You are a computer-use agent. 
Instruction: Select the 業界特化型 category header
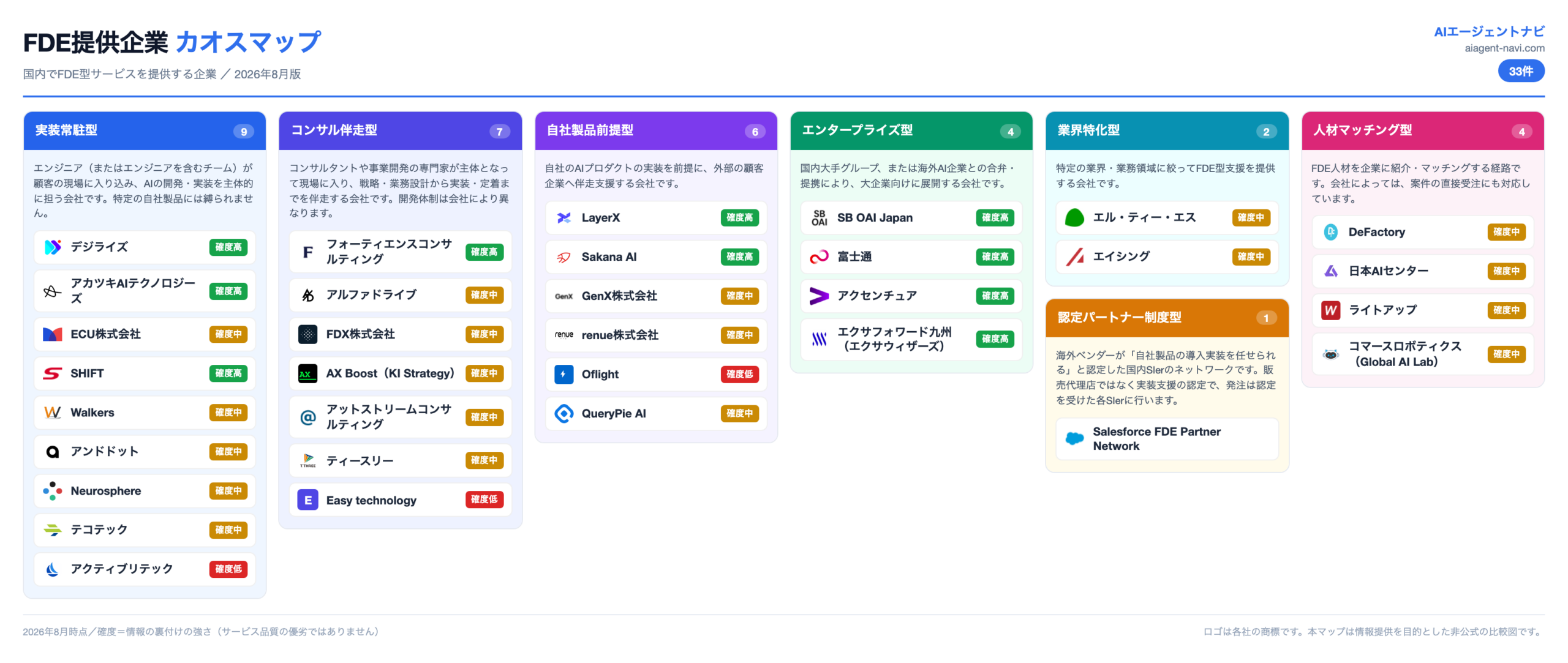point(1167,131)
